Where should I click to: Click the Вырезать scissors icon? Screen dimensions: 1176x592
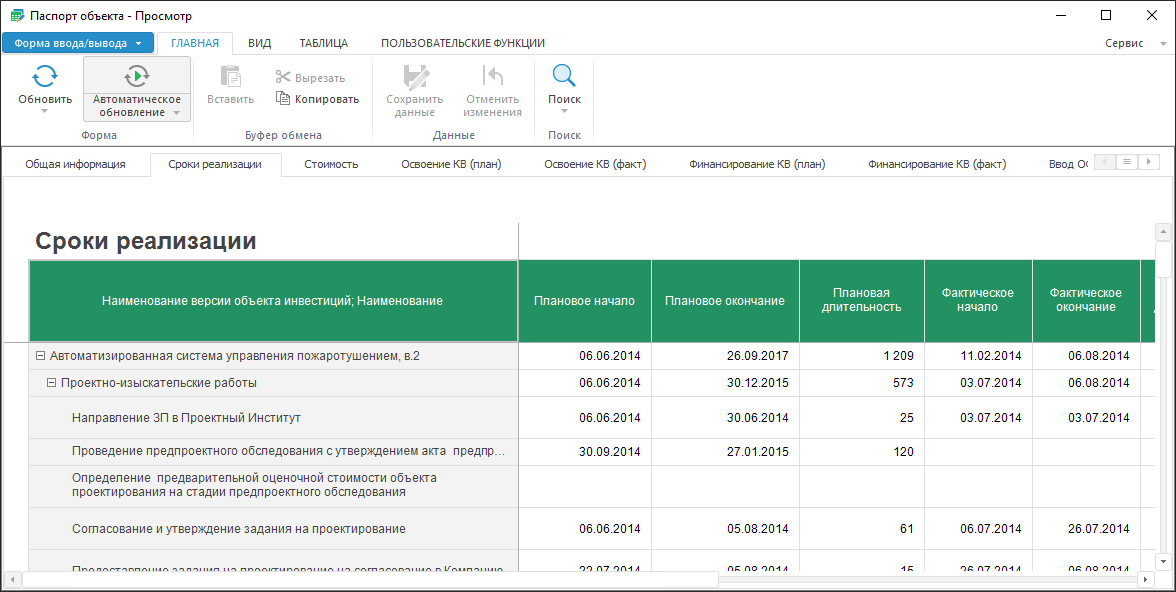coord(283,78)
